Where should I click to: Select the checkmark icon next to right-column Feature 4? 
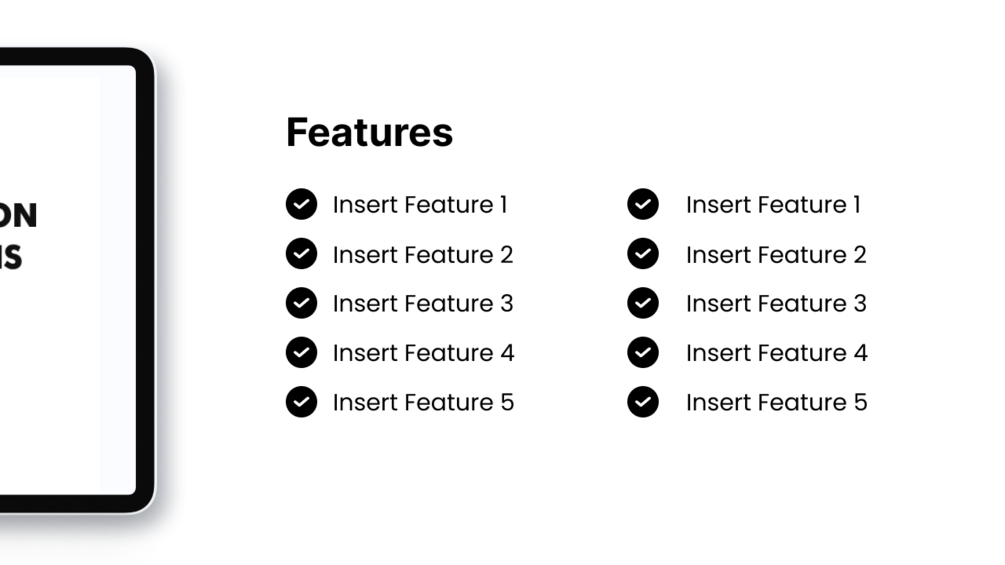pyautogui.click(x=643, y=352)
